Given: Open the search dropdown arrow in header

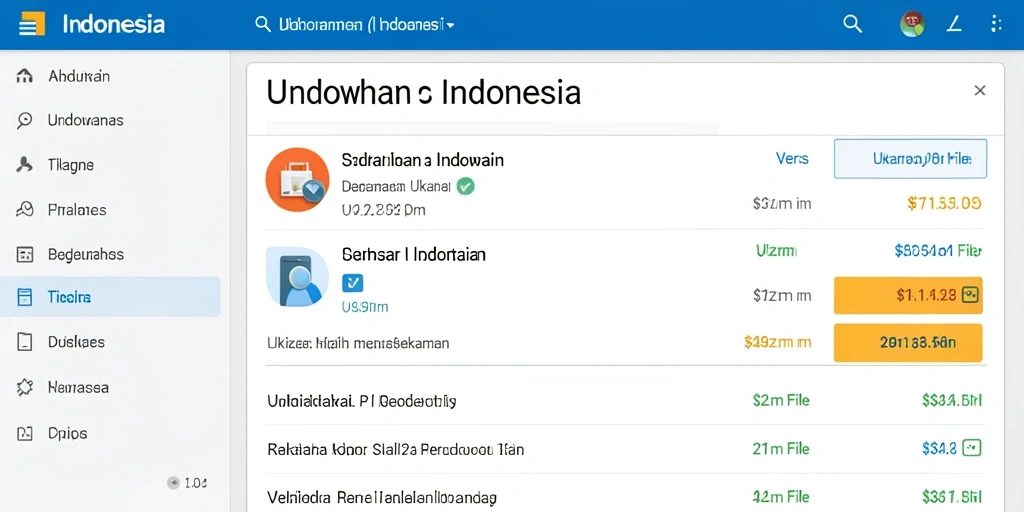Looking at the screenshot, I should pos(450,25).
